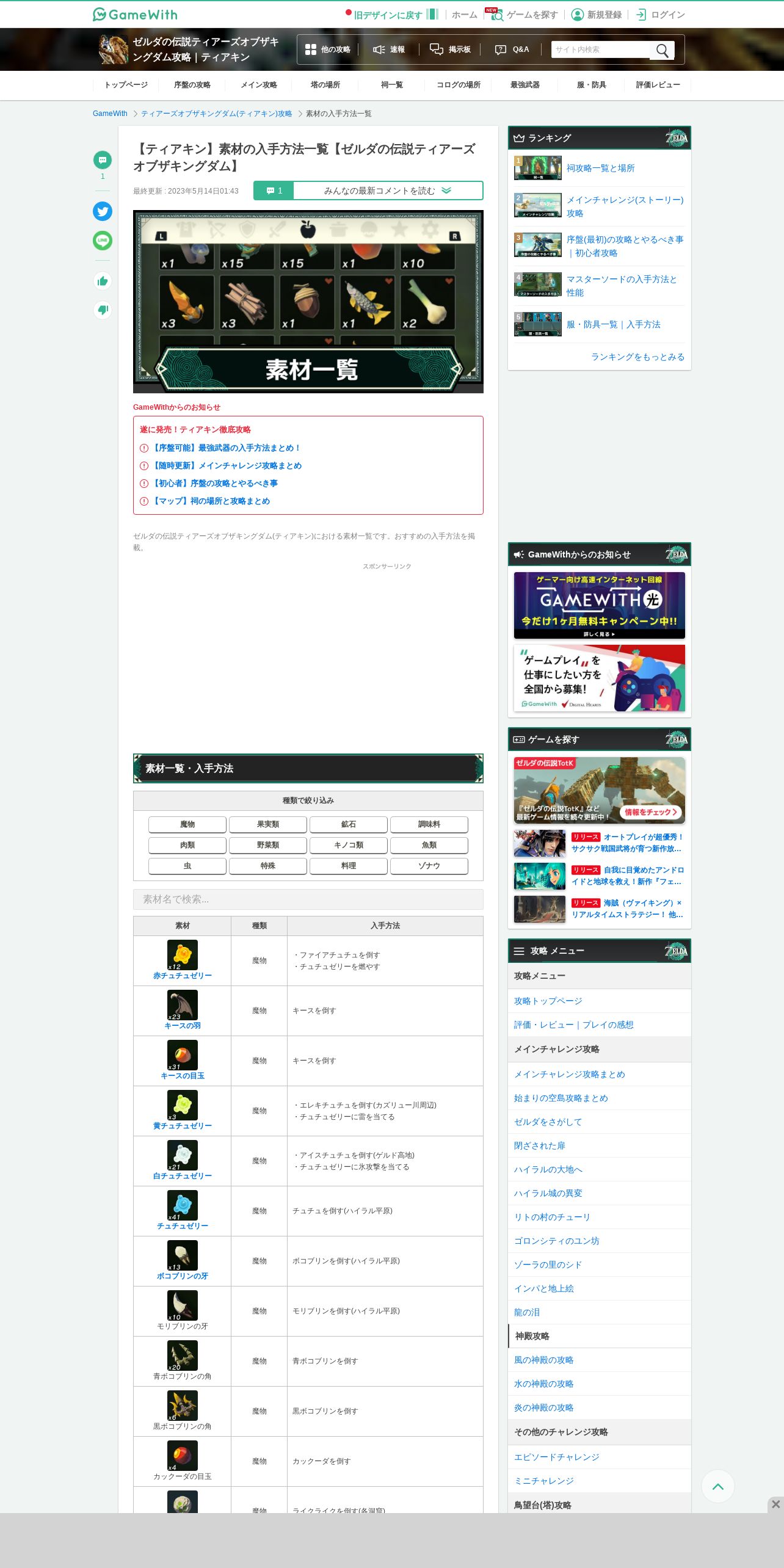784x1568 pixels.
Task: Click the キースの目玉 item icon
Action: 183,1055
